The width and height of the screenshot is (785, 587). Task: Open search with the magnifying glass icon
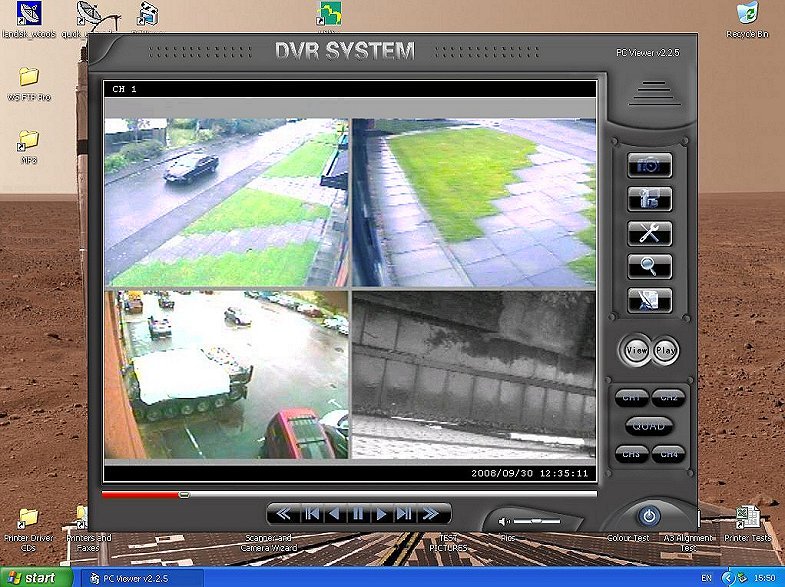(649, 266)
